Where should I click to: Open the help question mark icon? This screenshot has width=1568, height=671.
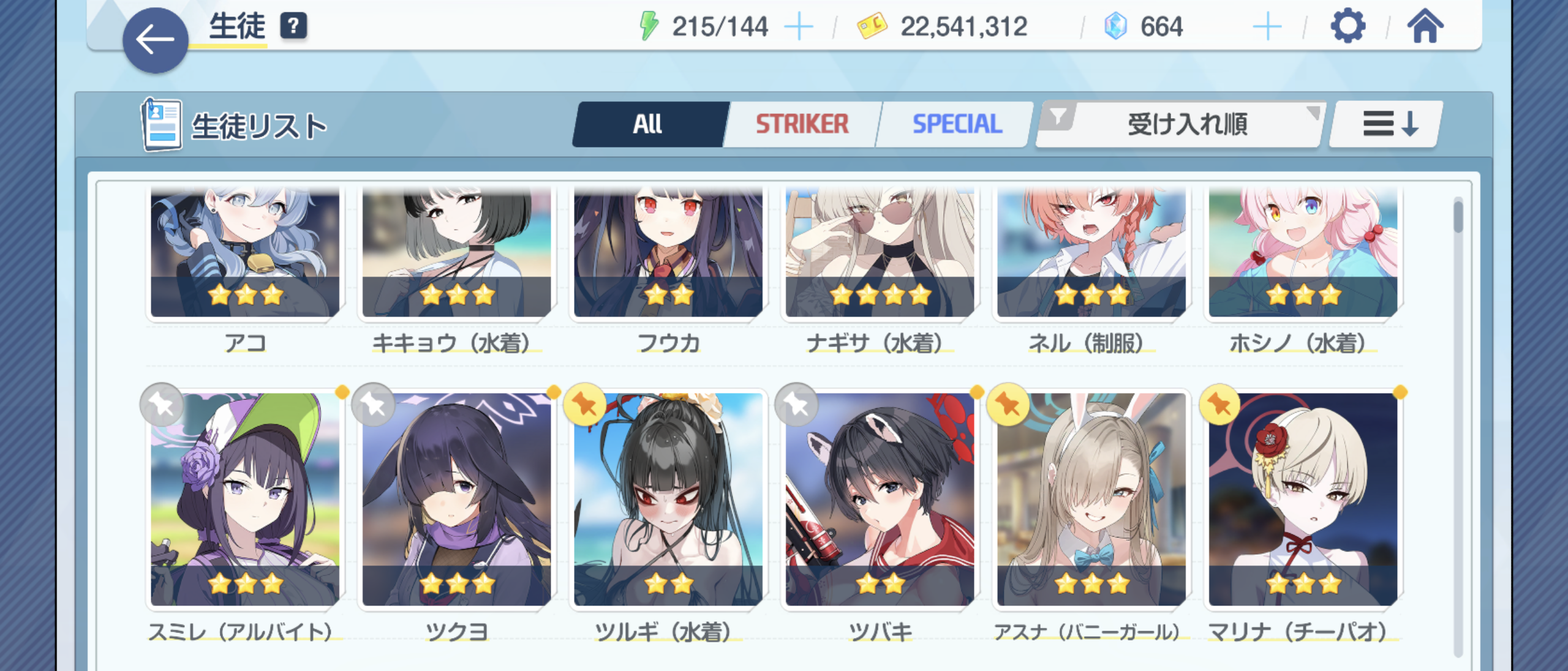(x=293, y=26)
